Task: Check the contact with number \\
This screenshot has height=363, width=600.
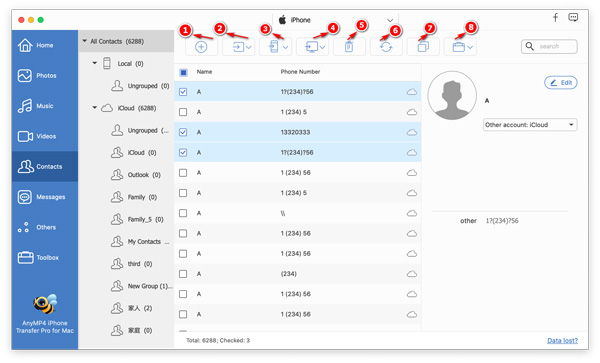Action: coord(183,213)
